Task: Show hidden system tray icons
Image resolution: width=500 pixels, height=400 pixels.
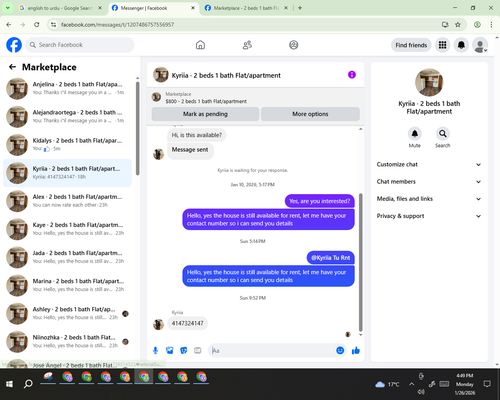Action: 411,384
